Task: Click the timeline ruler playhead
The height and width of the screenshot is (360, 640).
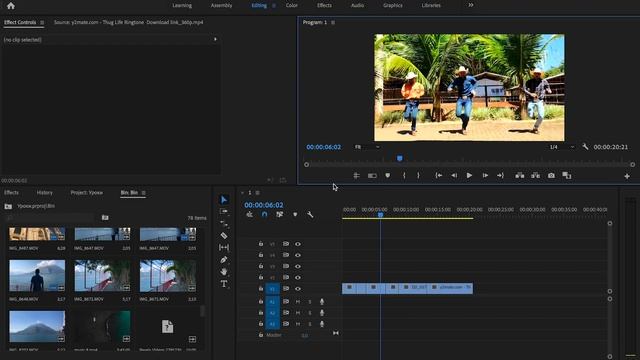Action: 380,214
